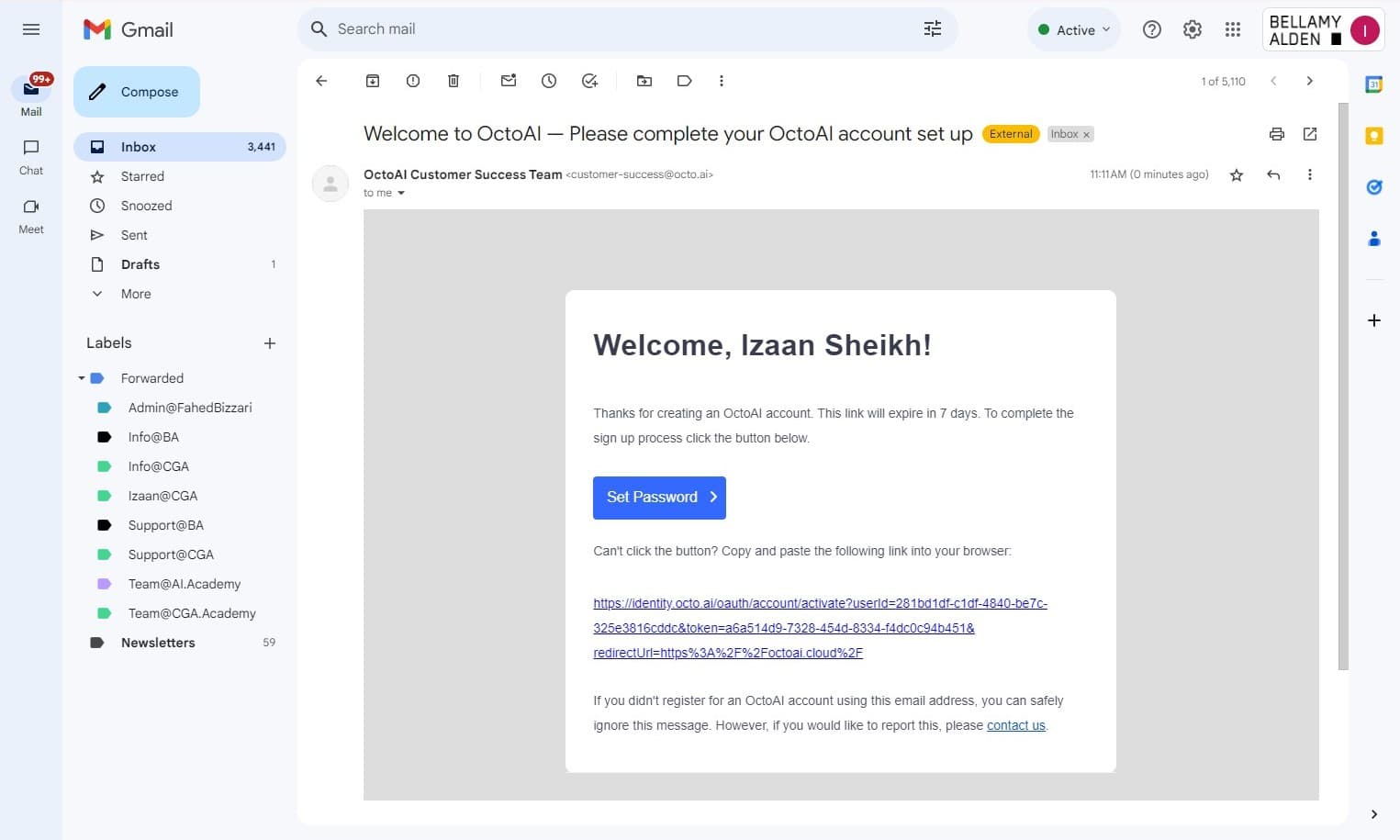
Task: Star the OctoAI message
Action: click(1237, 174)
